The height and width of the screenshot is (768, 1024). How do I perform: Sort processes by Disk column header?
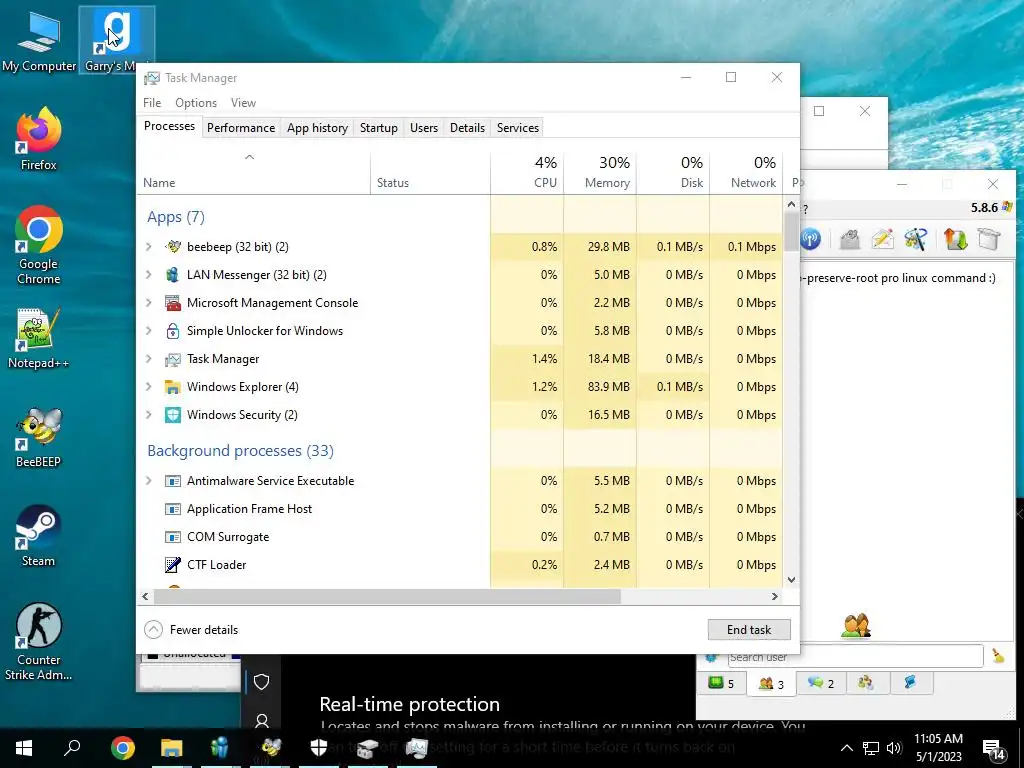[x=673, y=172]
